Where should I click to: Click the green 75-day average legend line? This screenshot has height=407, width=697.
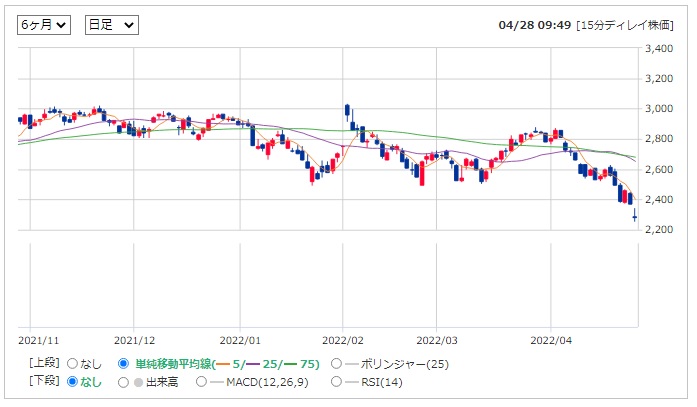coord(290,364)
